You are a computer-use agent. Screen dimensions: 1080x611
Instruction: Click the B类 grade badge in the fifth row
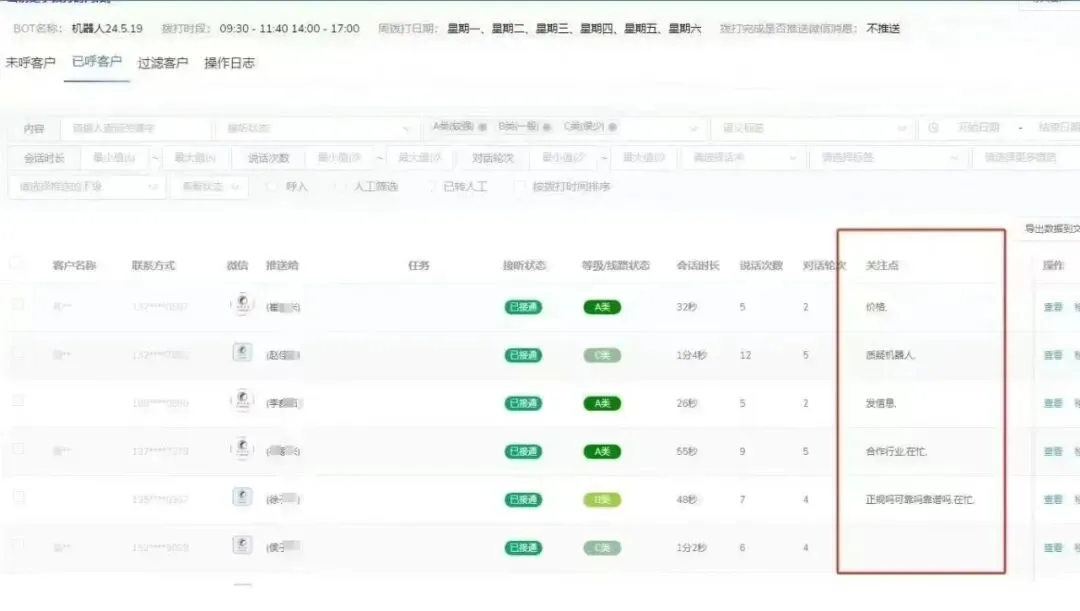click(601, 499)
